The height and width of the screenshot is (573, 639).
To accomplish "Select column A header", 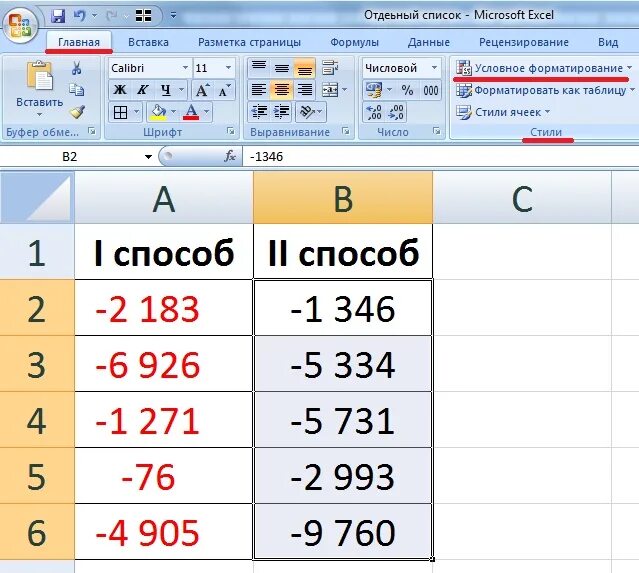I will pos(164,199).
